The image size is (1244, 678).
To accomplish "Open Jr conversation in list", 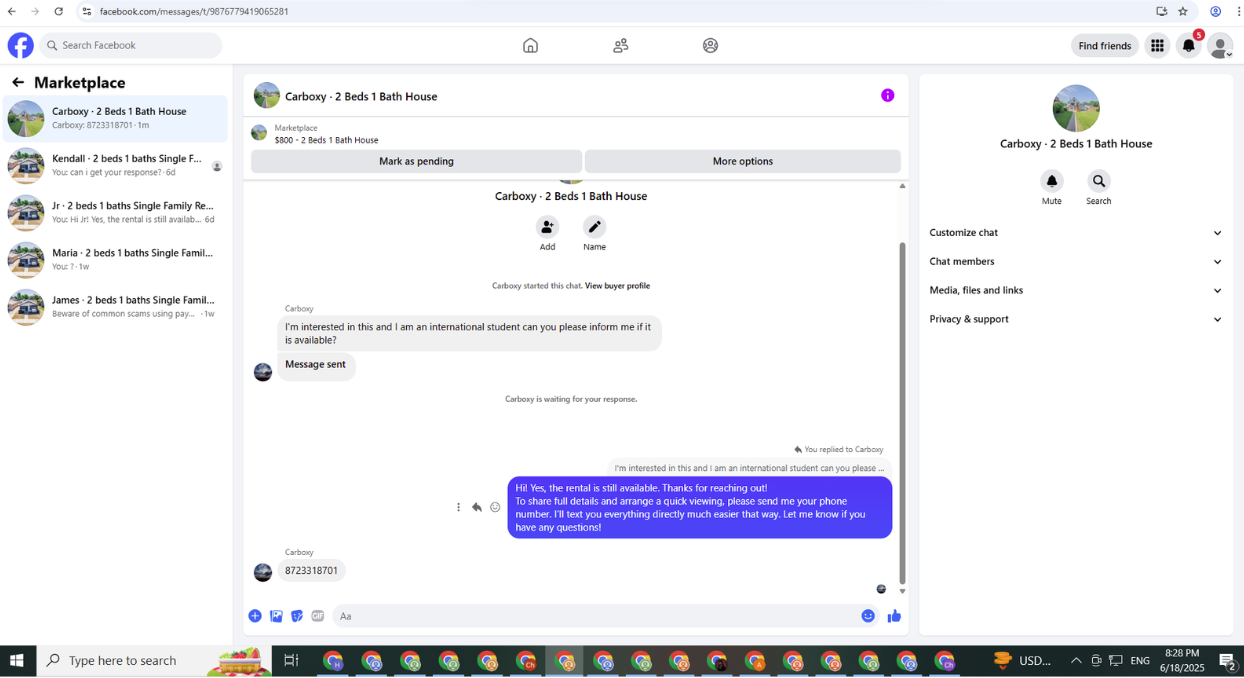I will (115, 213).
